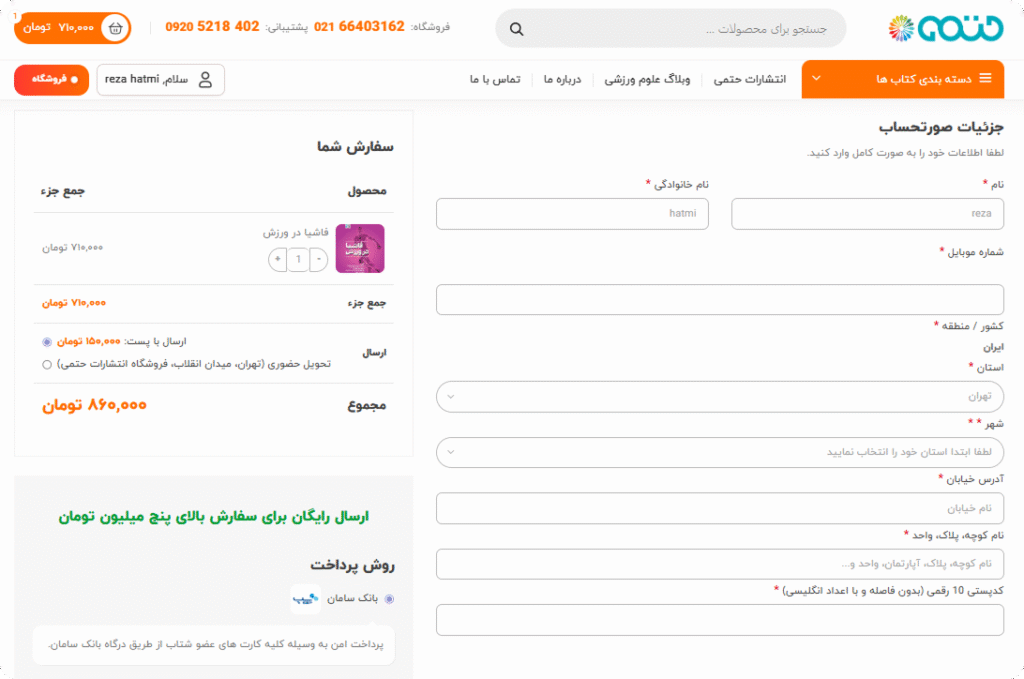Click the روش پرداخت heading
Image resolution: width=1024 pixels, height=679 pixels.
353,565
